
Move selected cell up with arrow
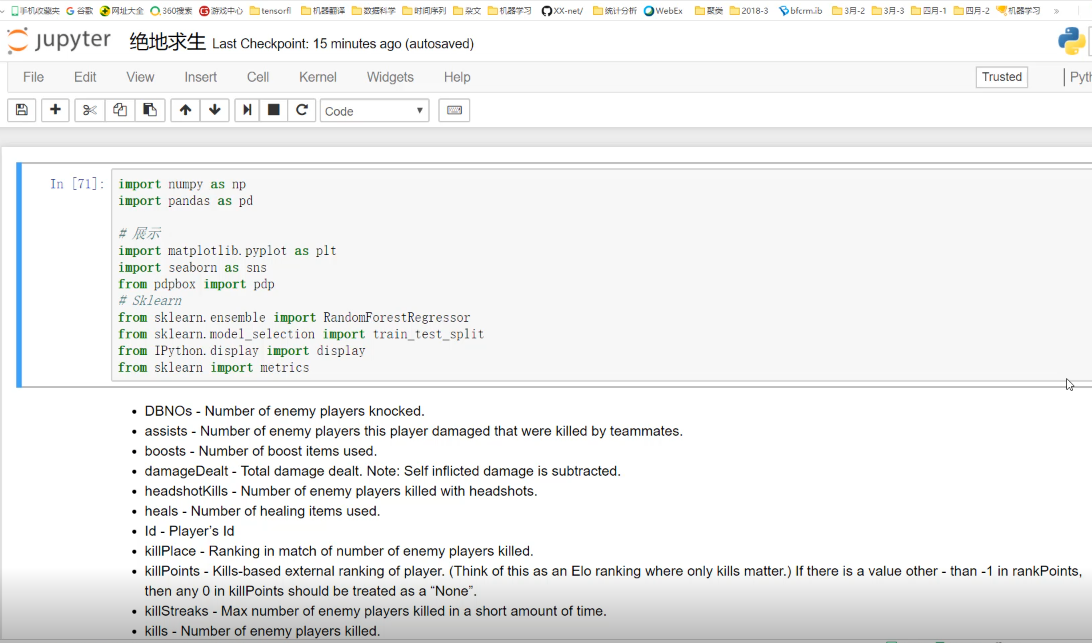click(x=185, y=110)
